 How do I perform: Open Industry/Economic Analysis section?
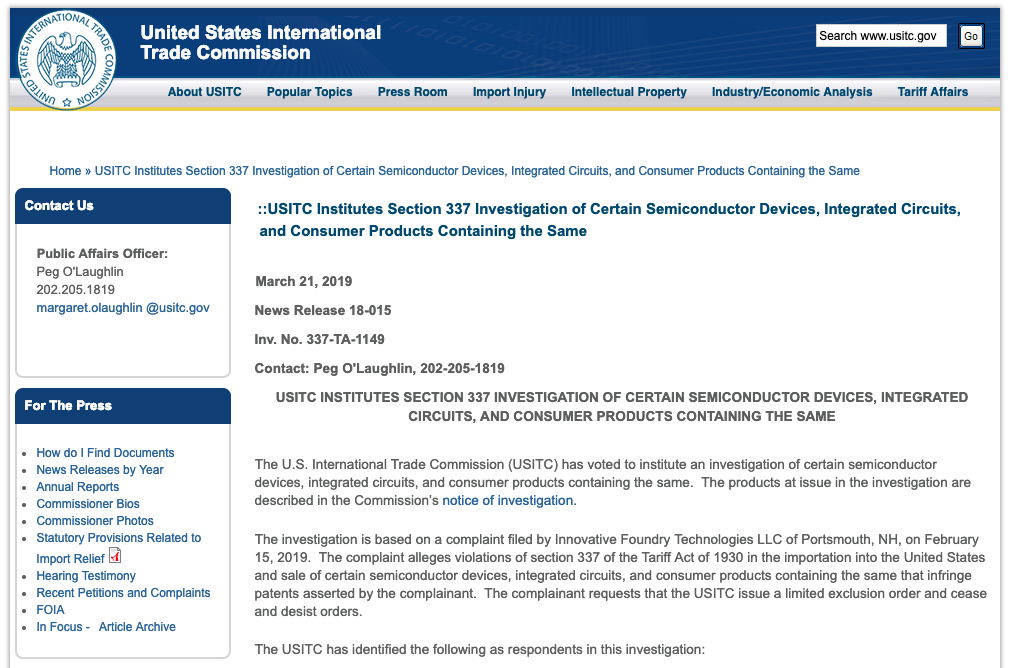pyautogui.click(x=791, y=91)
